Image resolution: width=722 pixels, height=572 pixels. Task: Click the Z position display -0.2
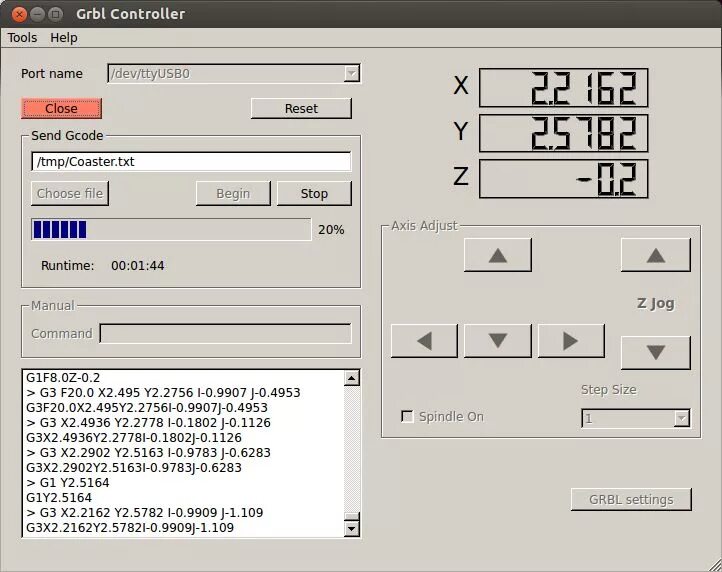(564, 179)
